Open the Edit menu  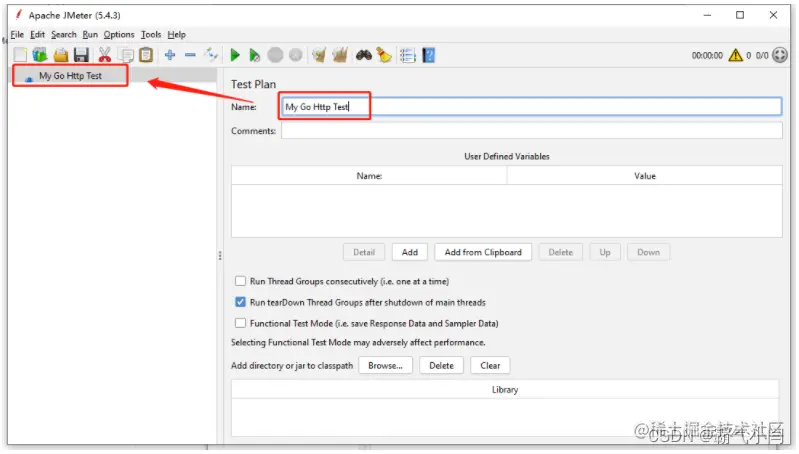pos(37,35)
